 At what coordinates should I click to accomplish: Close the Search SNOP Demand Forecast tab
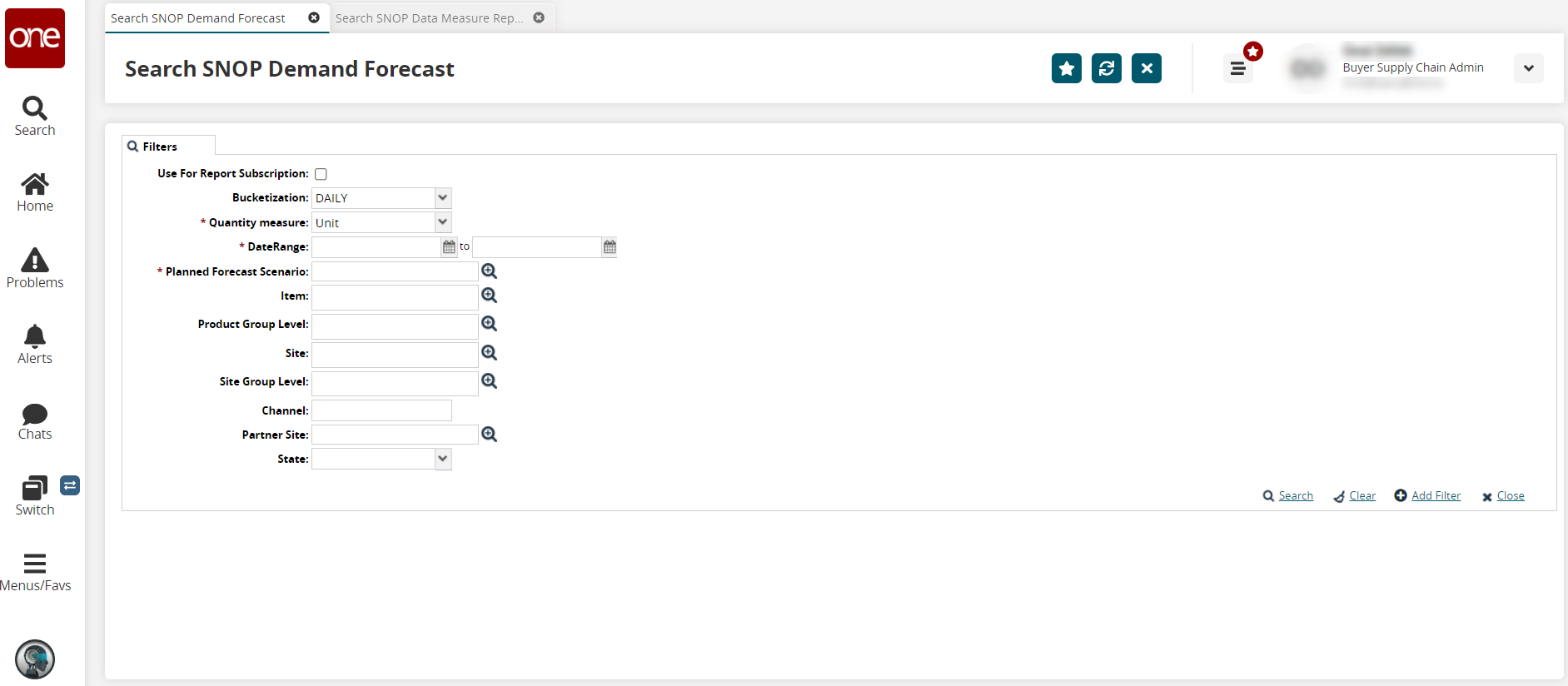coord(314,17)
